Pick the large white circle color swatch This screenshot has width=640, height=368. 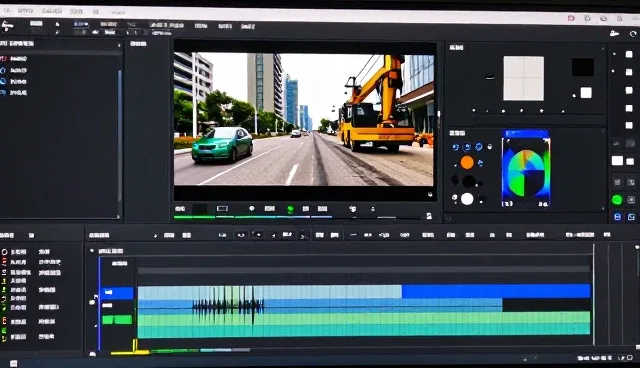click(x=467, y=199)
